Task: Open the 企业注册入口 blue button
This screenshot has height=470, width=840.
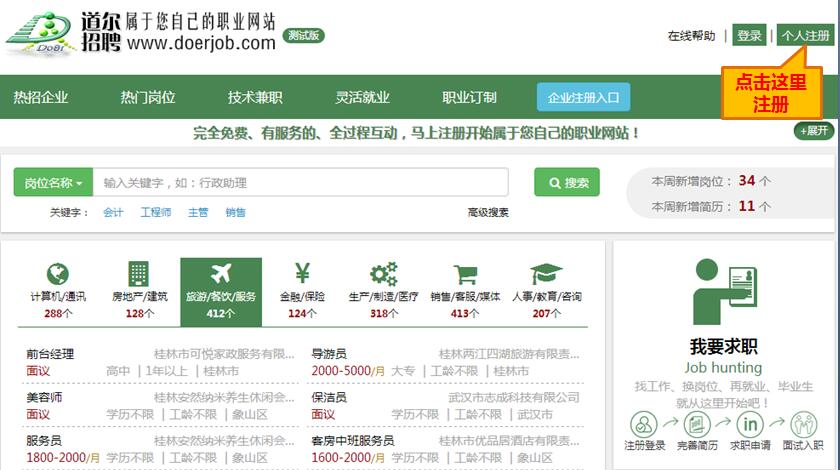Action: pyautogui.click(x=583, y=97)
